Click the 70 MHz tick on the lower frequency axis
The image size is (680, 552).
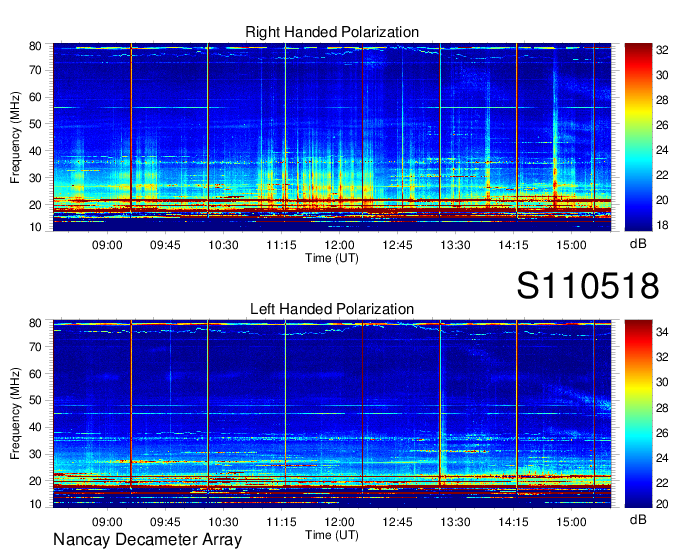click(35, 347)
